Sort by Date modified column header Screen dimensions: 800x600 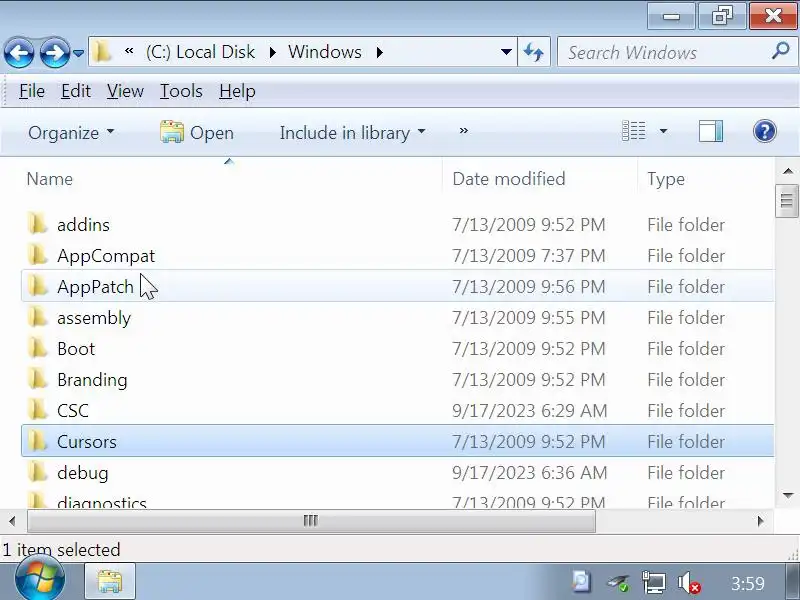(x=509, y=179)
